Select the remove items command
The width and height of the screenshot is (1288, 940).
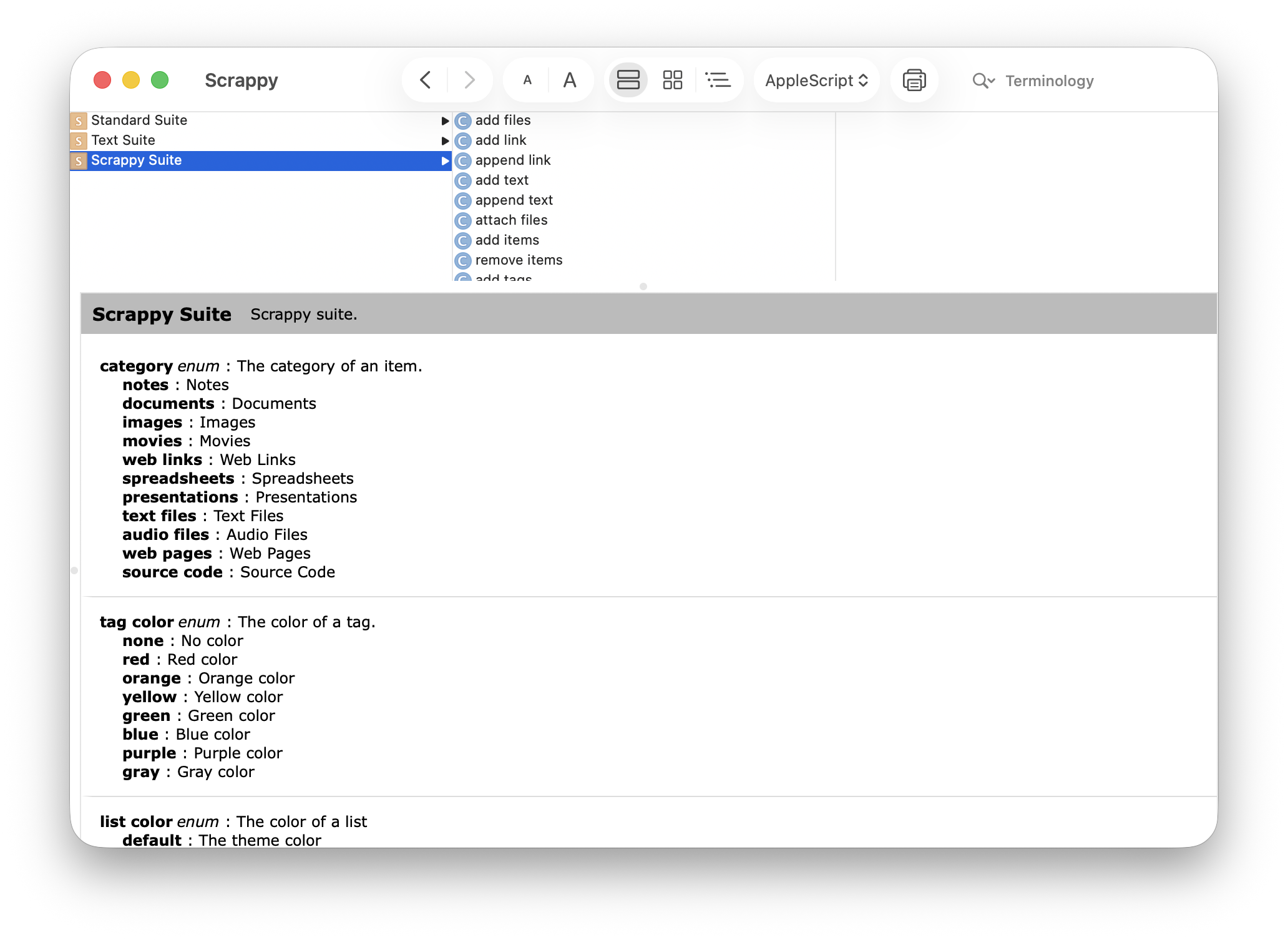click(x=518, y=260)
